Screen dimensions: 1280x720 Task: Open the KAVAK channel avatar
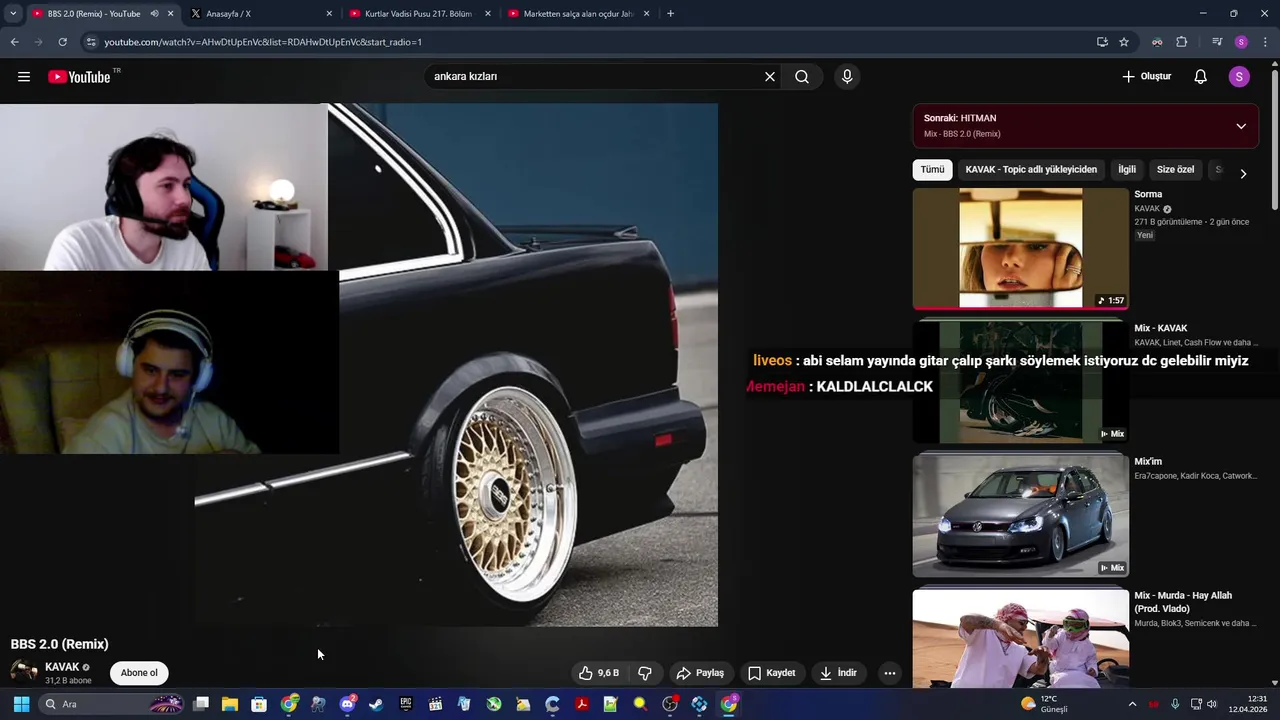tap(24, 672)
